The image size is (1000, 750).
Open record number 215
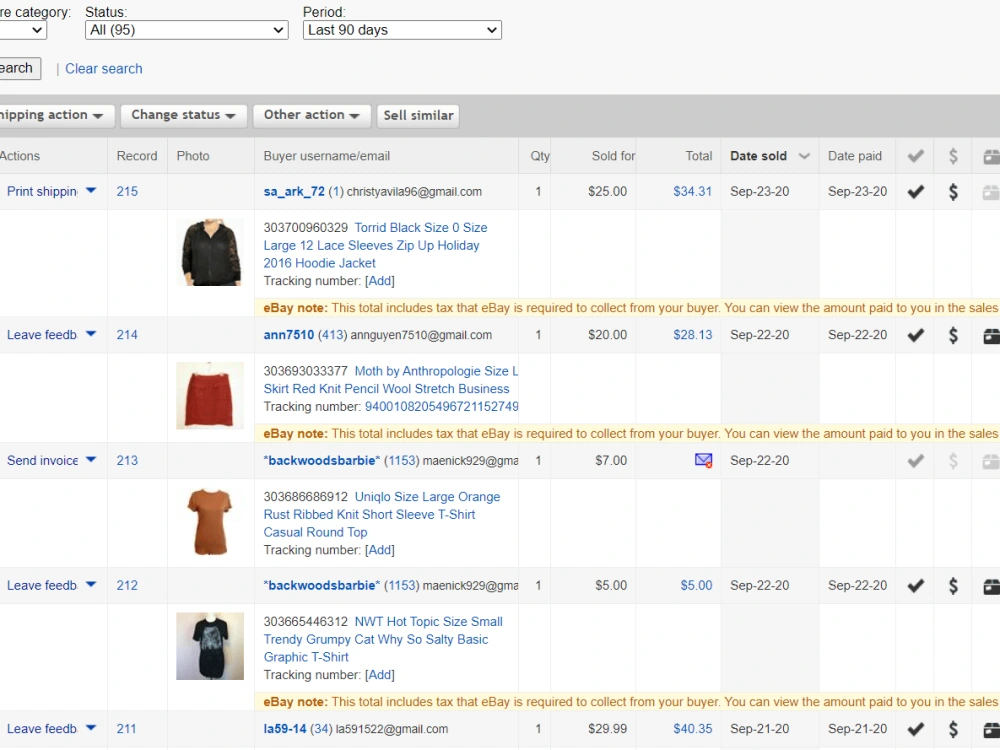pos(127,191)
